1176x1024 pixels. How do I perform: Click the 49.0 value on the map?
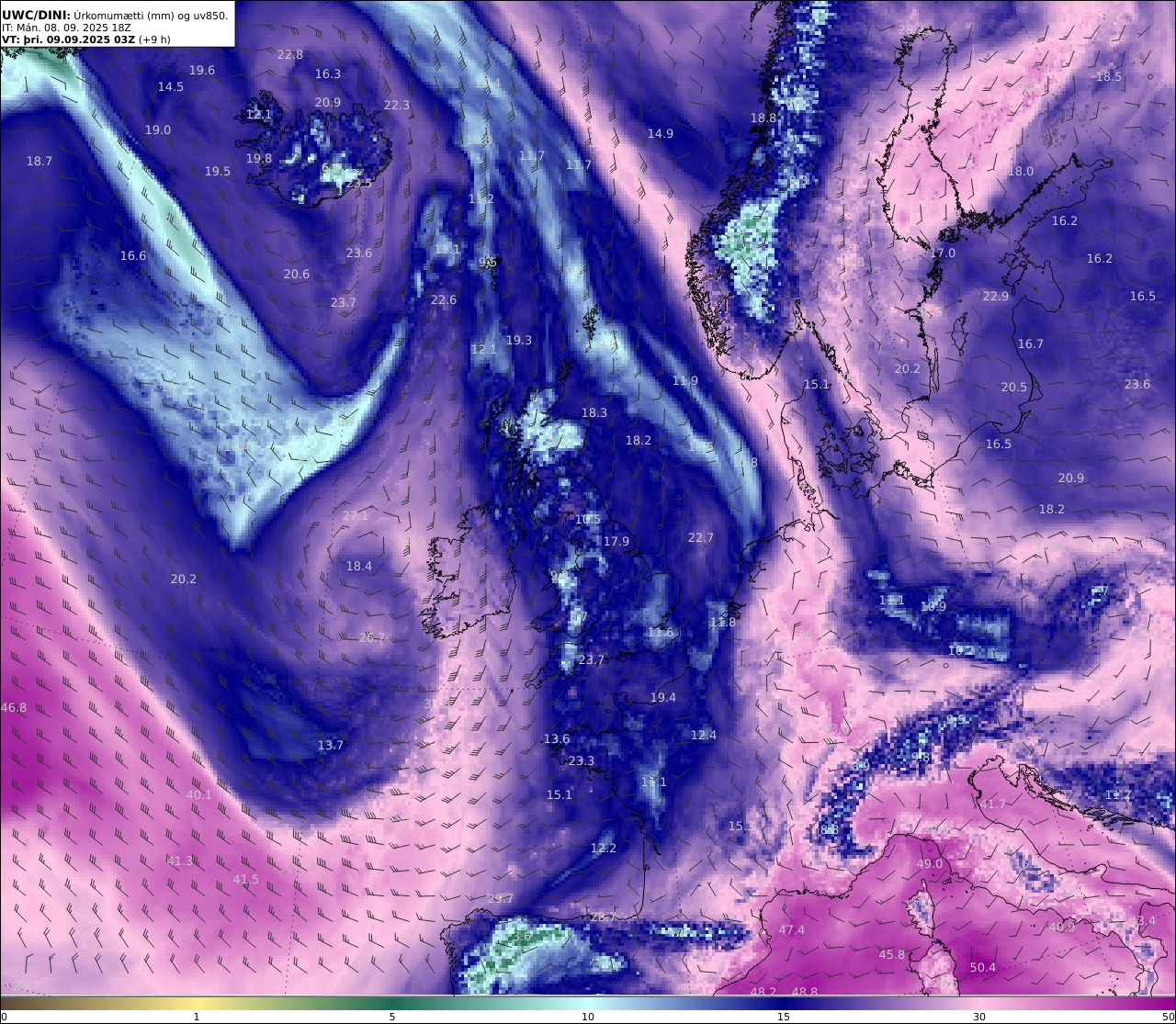tap(930, 863)
